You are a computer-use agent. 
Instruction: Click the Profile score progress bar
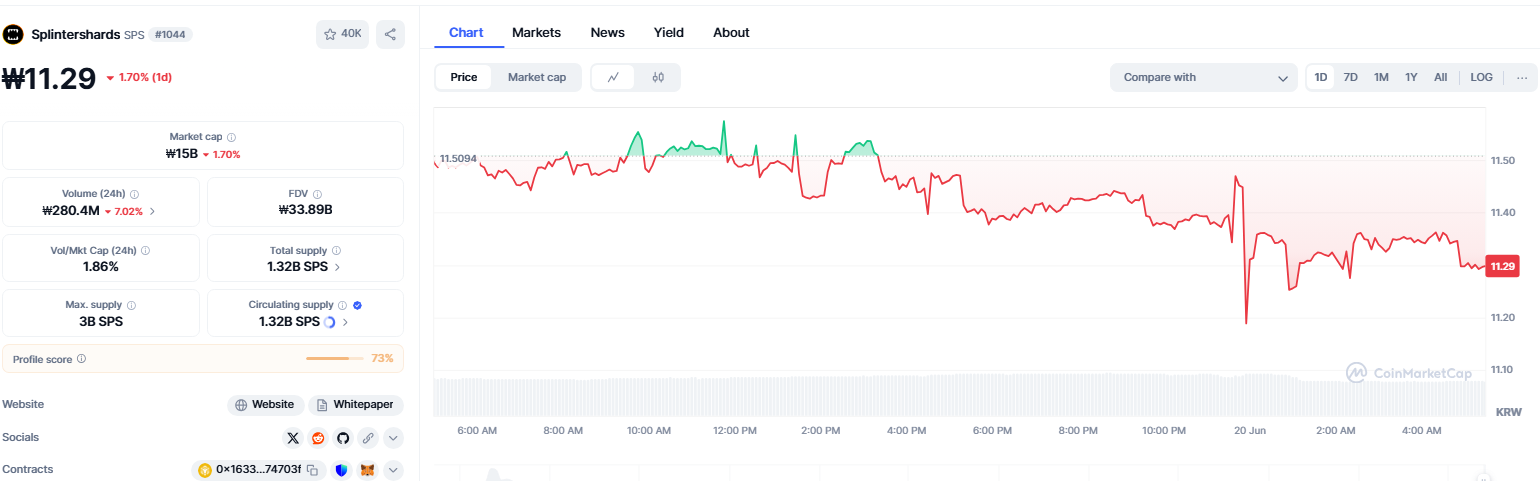click(x=335, y=358)
